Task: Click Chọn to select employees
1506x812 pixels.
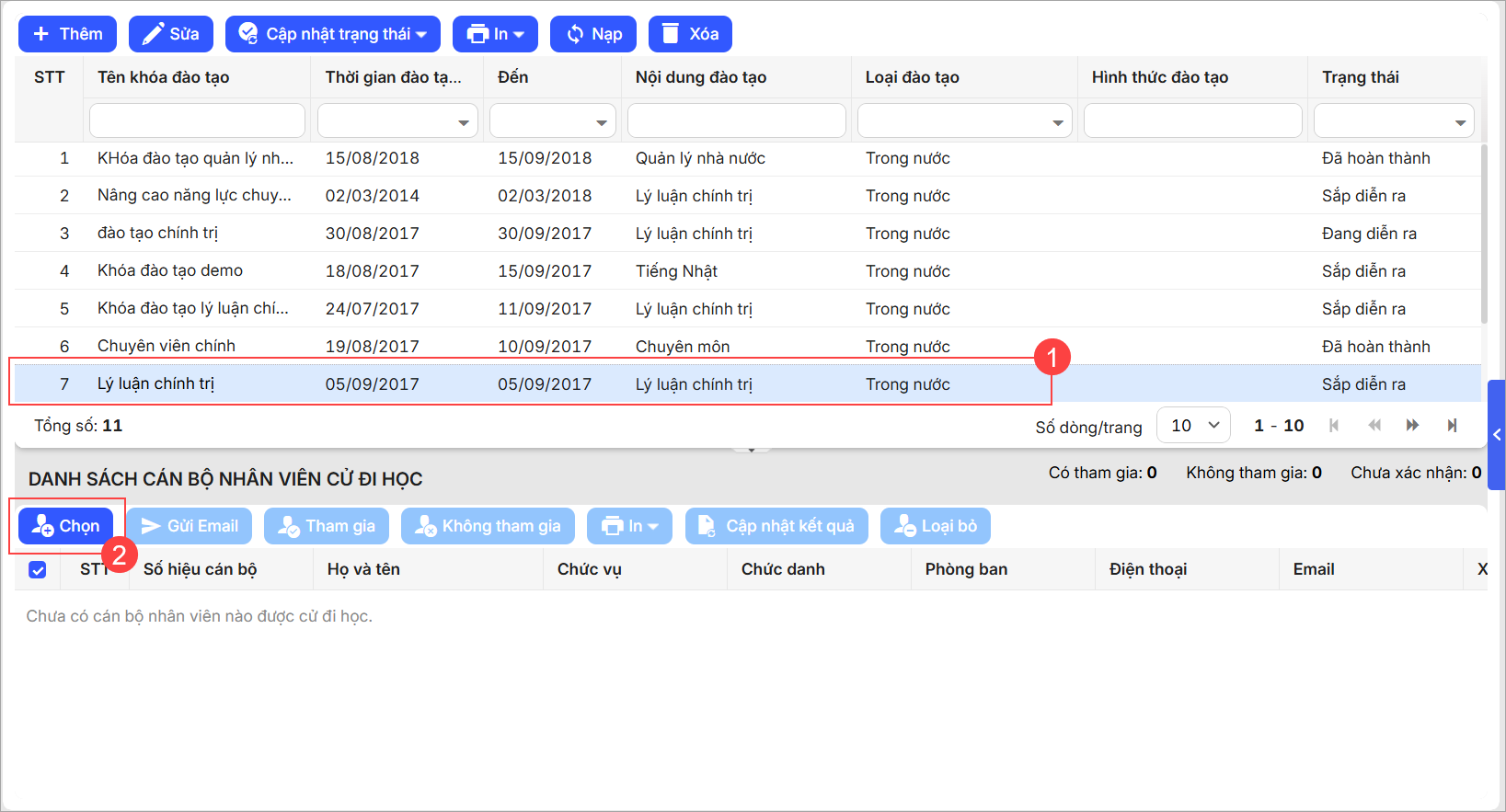Action: coord(66,526)
